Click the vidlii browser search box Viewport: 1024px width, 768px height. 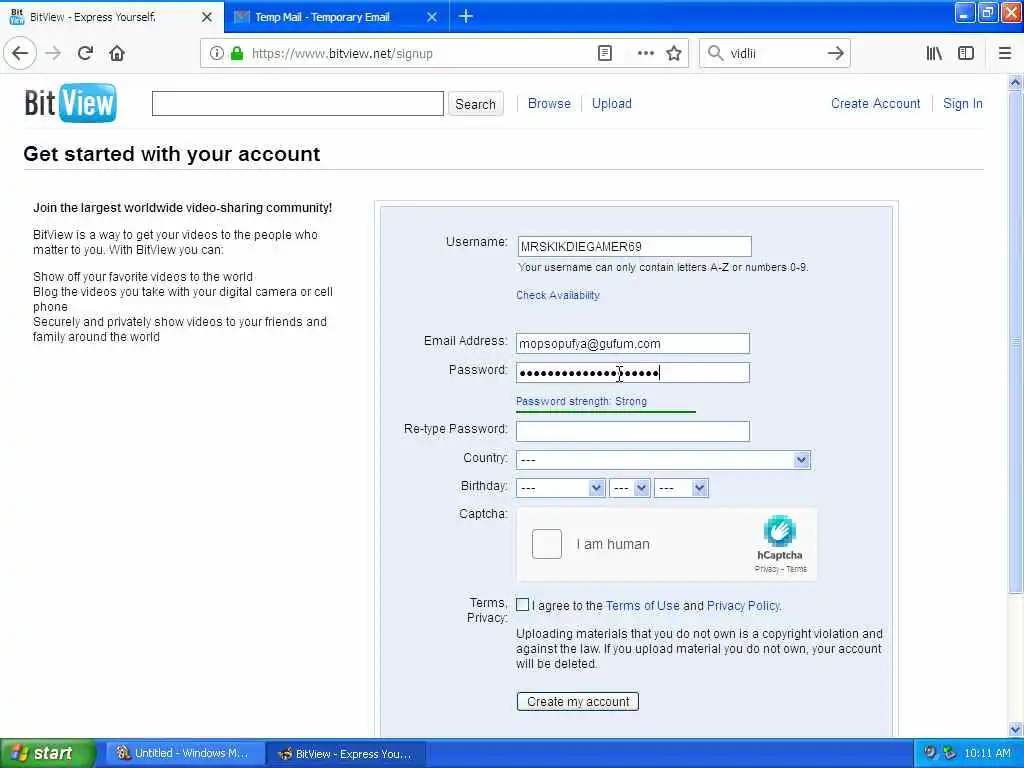(x=774, y=54)
